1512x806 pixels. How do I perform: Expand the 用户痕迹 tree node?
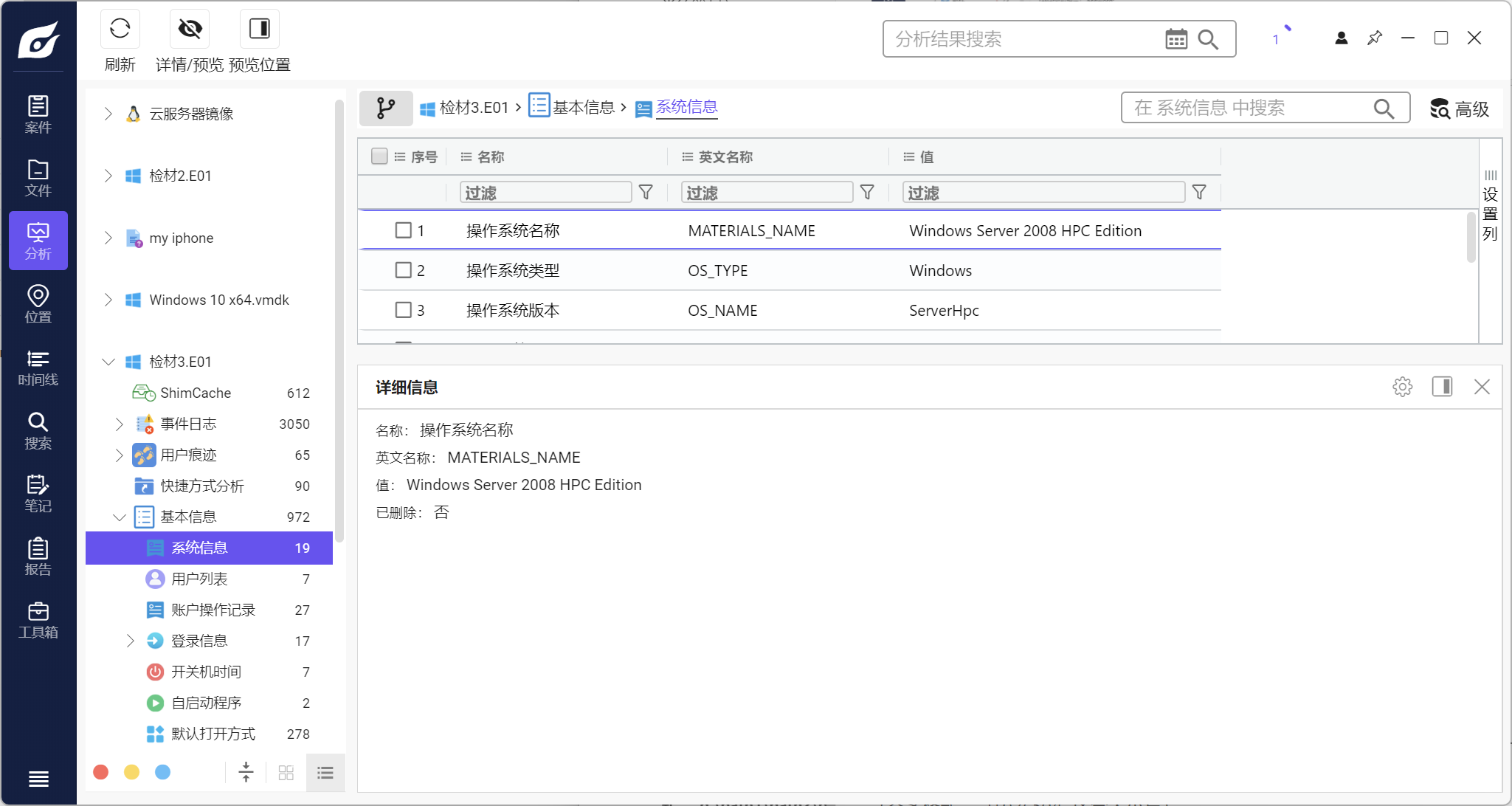[119, 455]
